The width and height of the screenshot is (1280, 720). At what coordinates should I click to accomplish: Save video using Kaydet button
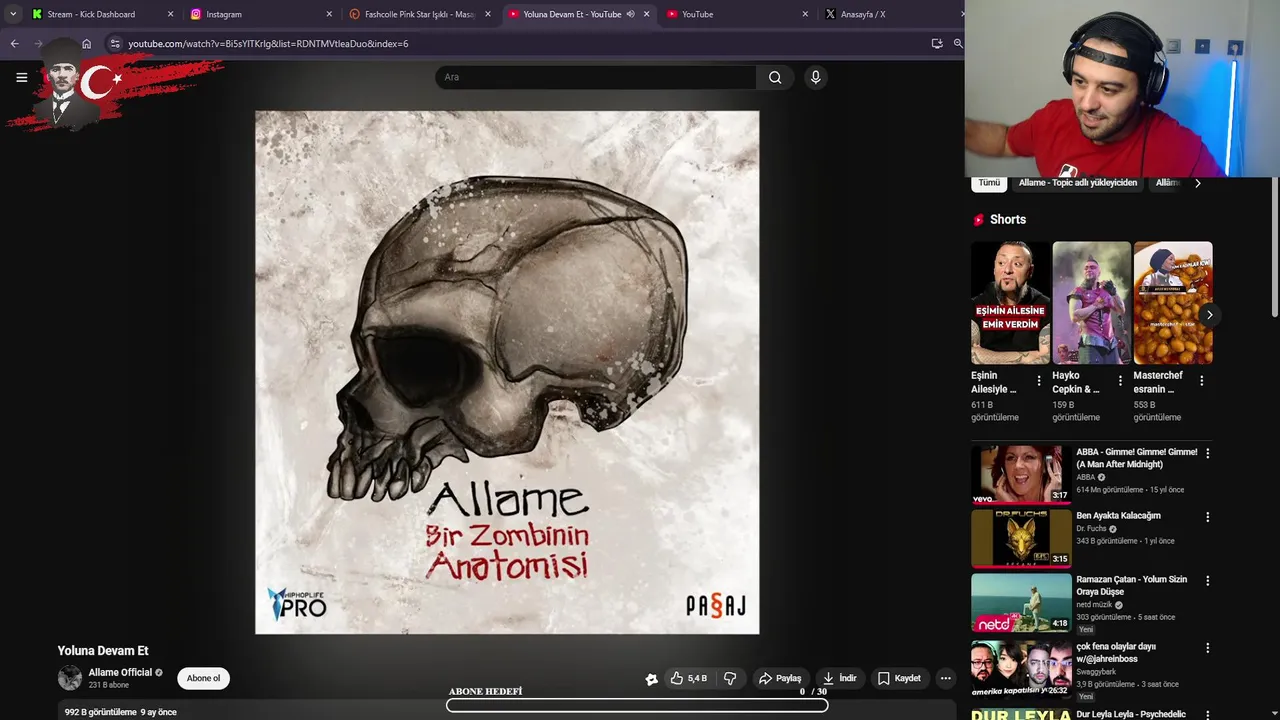pyautogui.click(x=899, y=678)
